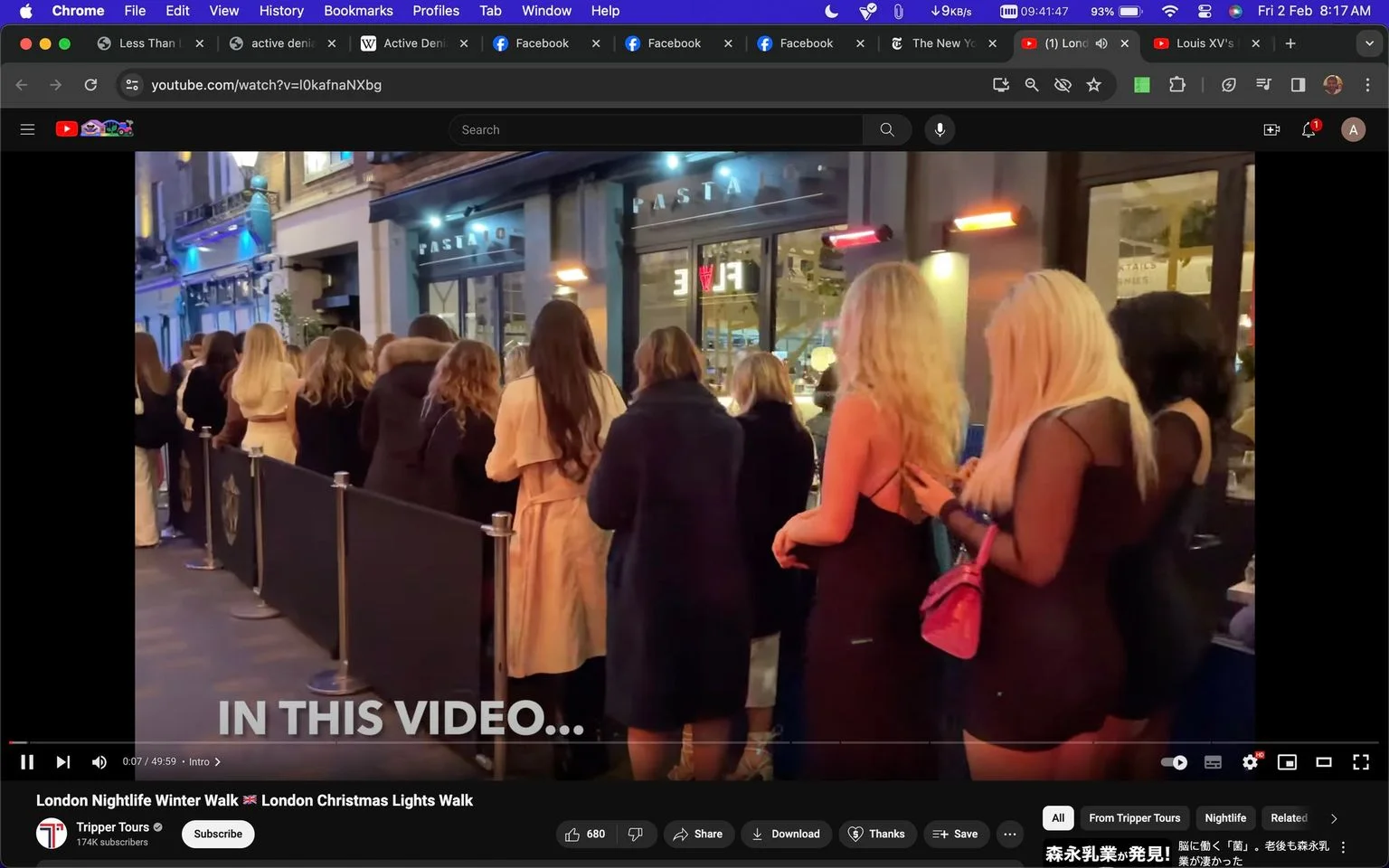
Task: Click the crossed-eye tracking protection icon
Action: [1063, 85]
